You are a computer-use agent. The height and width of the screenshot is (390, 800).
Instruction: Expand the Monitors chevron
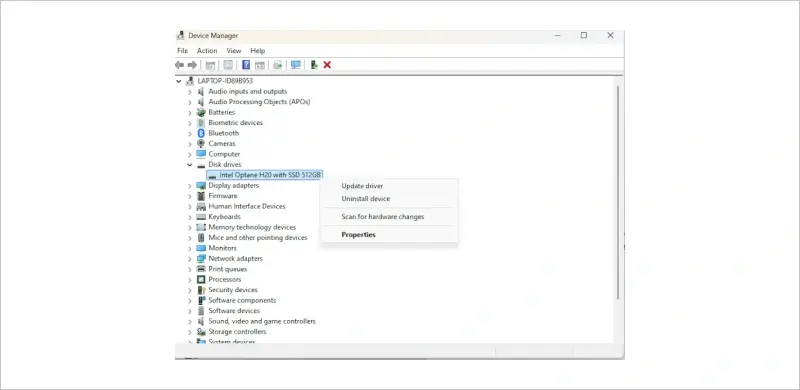(190, 249)
